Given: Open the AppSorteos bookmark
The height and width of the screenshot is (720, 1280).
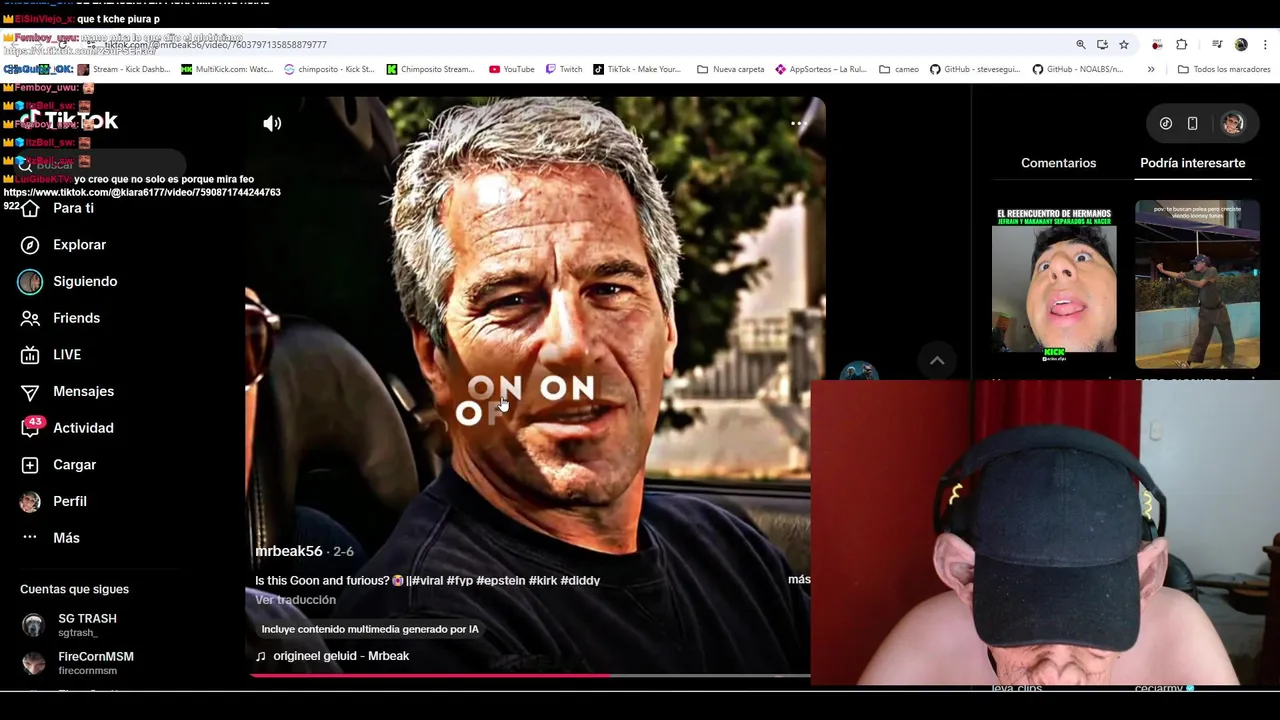Looking at the screenshot, I should coord(820,69).
